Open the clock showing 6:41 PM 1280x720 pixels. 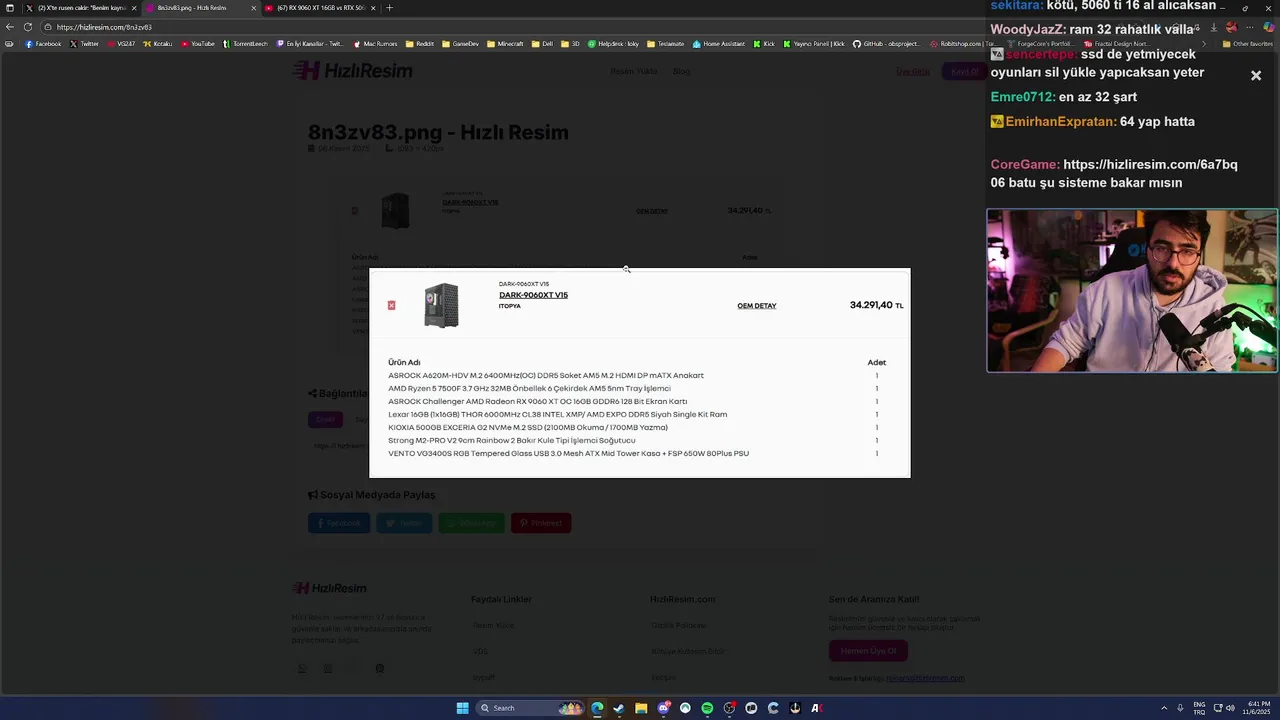1258,708
